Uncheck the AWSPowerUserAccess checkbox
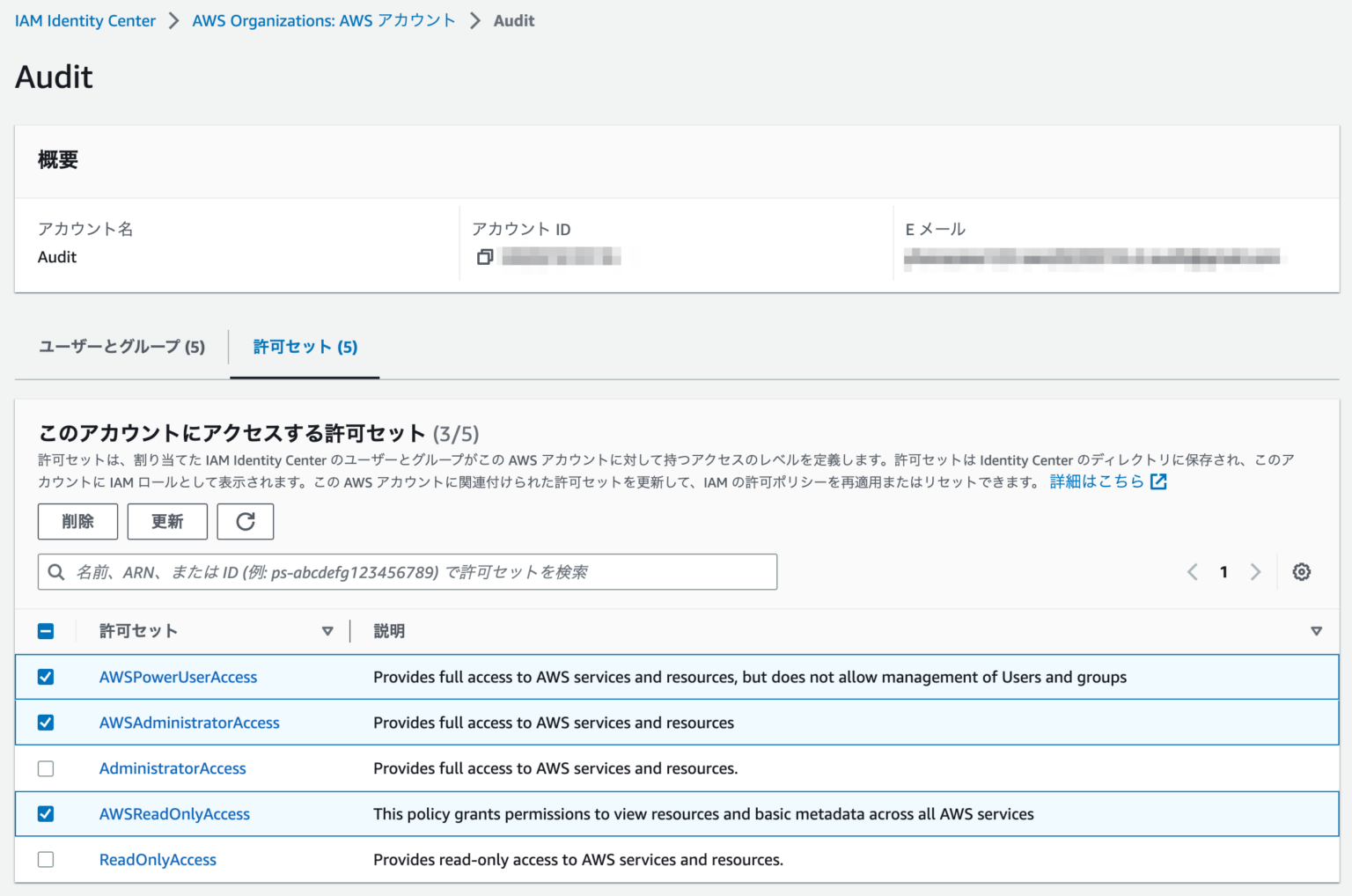Image resolution: width=1352 pixels, height=896 pixels. (46, 677)
